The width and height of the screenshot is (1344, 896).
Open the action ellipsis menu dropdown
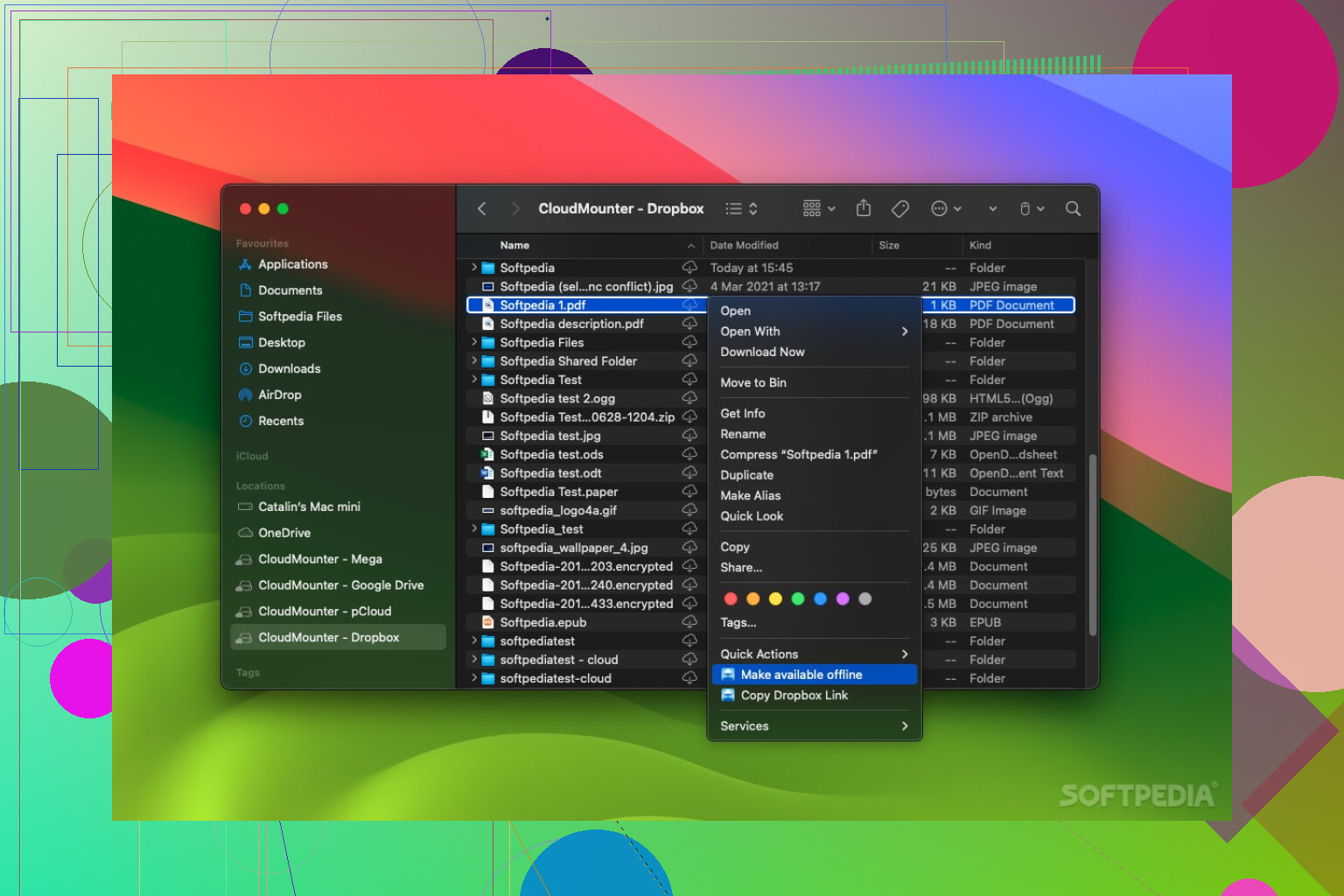tap(946, 208)
